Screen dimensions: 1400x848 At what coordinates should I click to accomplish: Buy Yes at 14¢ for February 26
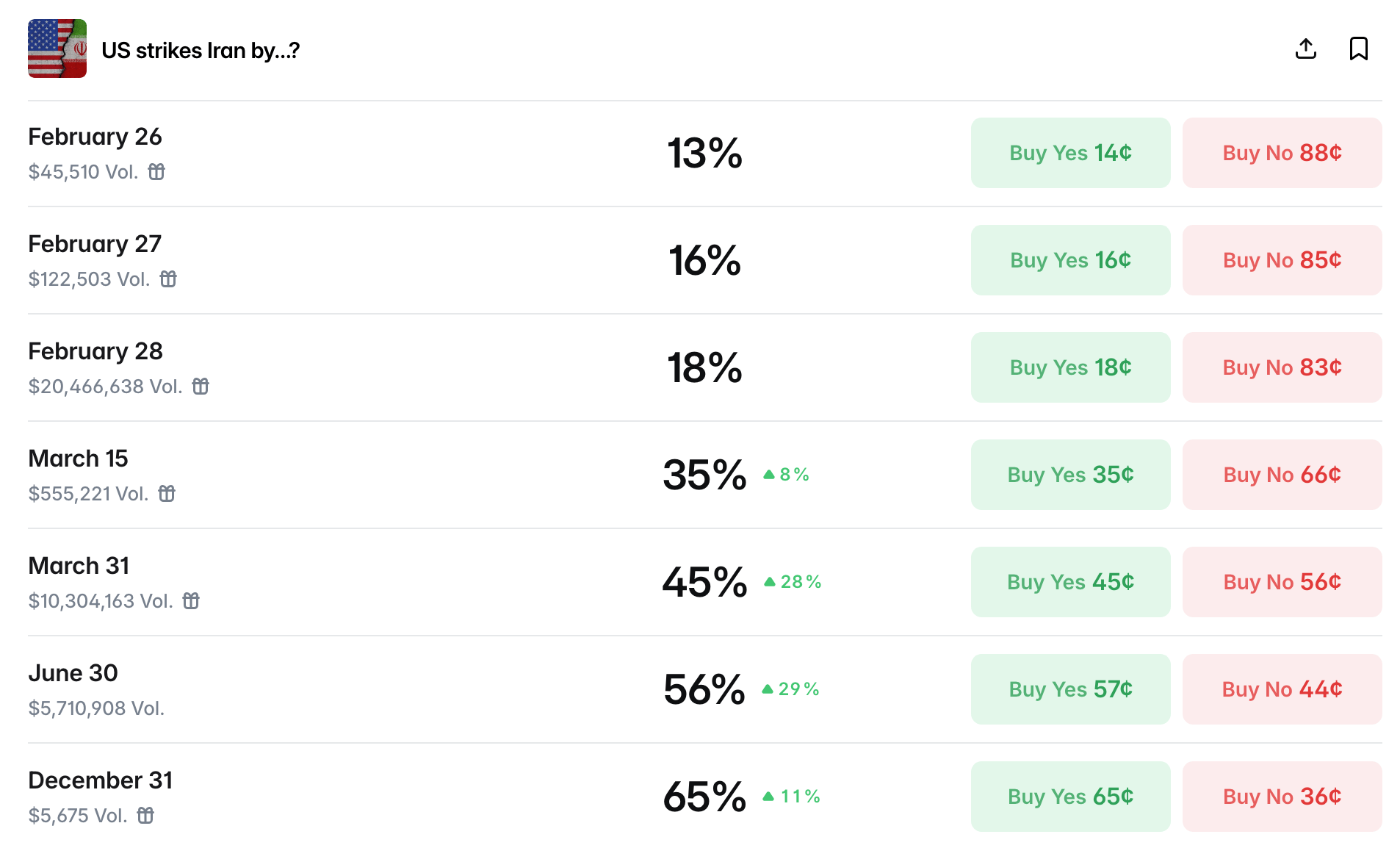1070,153
